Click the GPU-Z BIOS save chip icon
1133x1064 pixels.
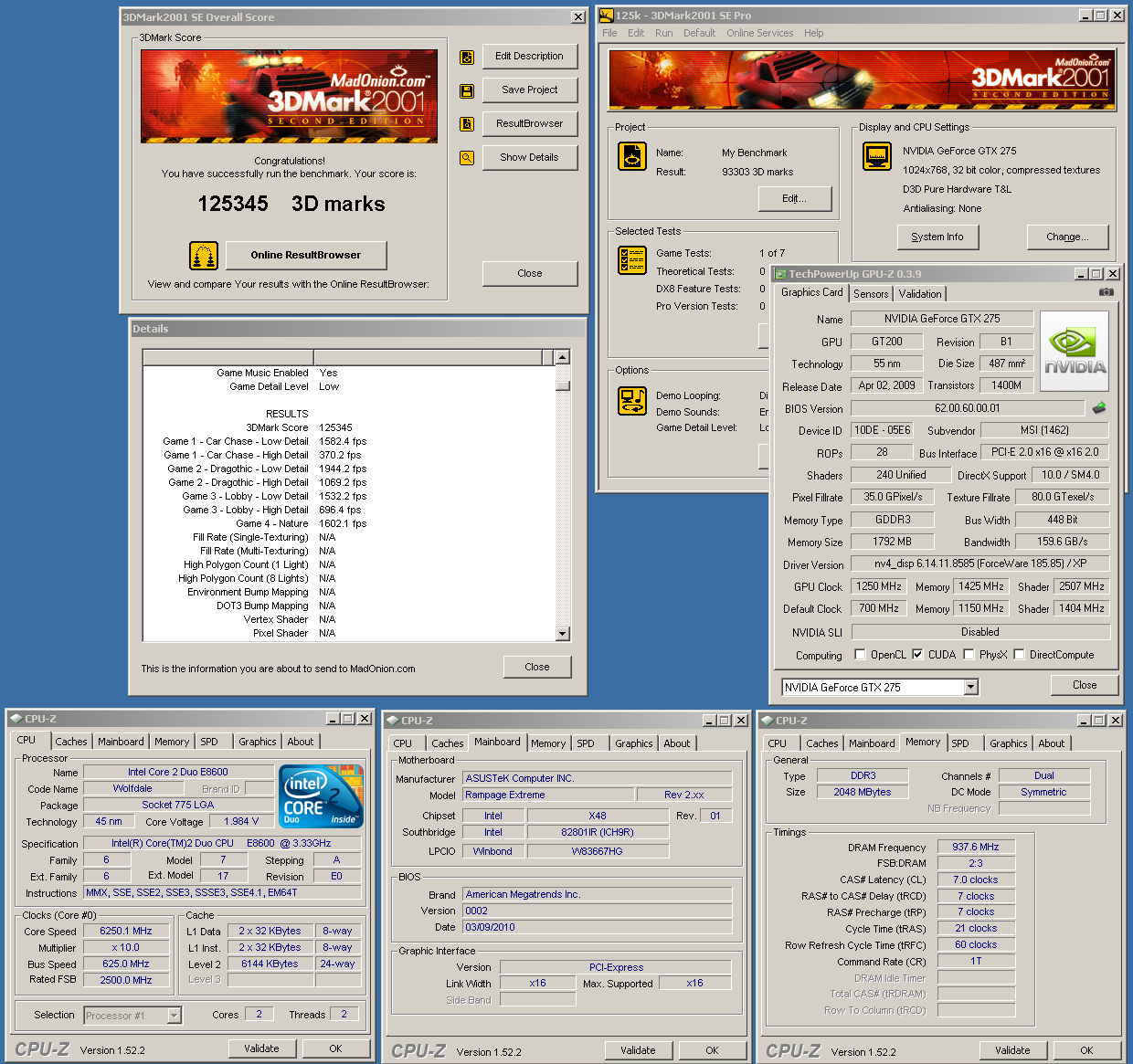click(1099, 408)
